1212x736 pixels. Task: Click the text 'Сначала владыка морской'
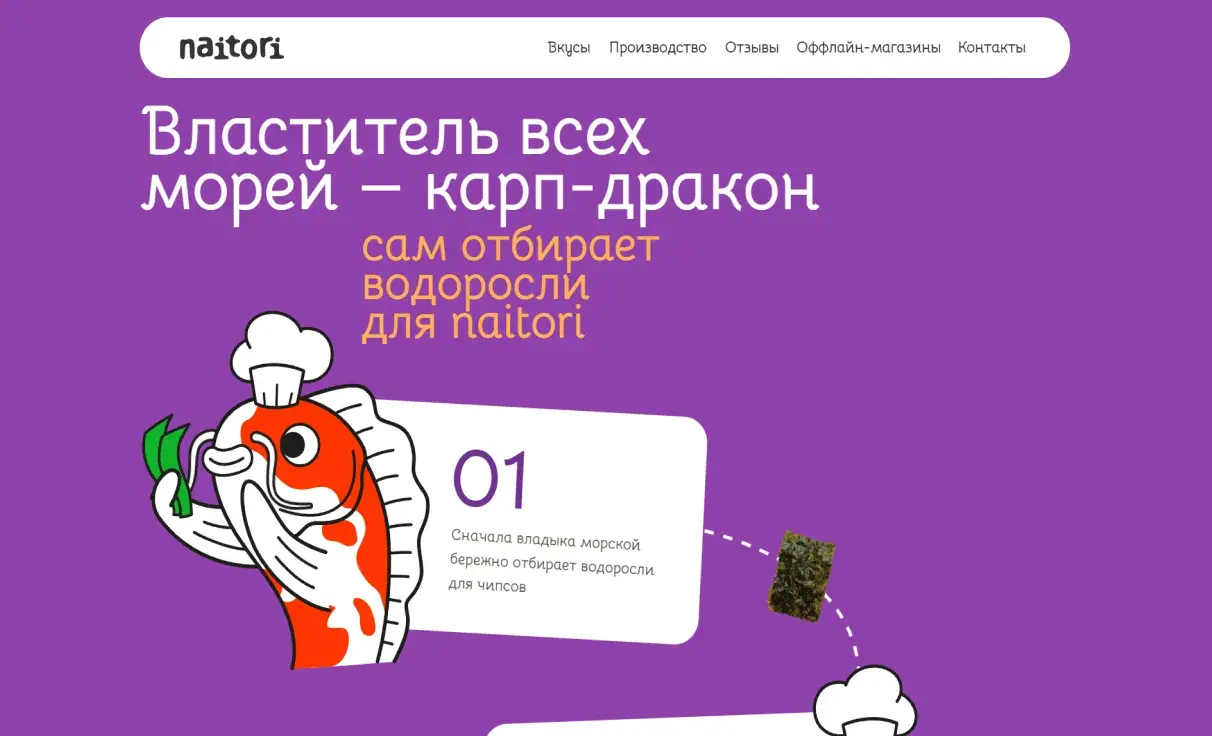pos(545,541)
